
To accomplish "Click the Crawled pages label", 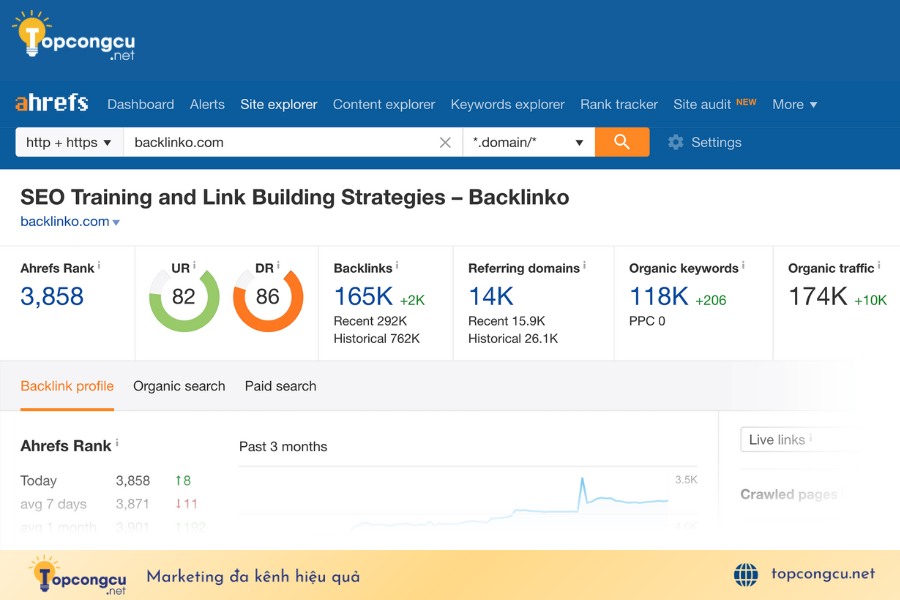I will coord(789,494).
